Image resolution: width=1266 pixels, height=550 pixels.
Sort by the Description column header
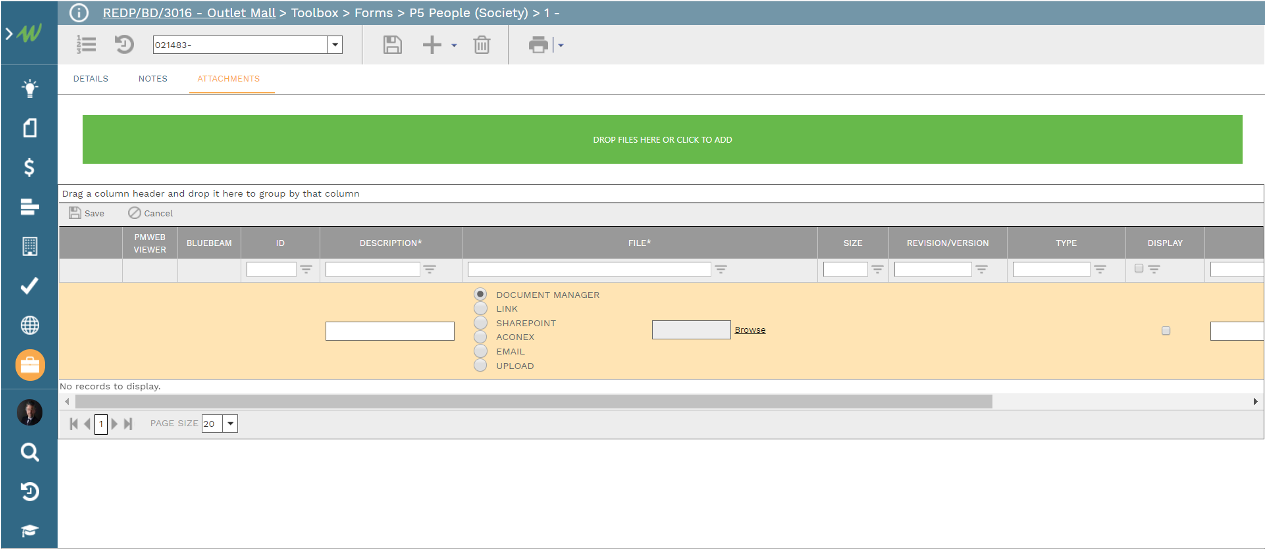pyautogui.click(x=391, y=243)
